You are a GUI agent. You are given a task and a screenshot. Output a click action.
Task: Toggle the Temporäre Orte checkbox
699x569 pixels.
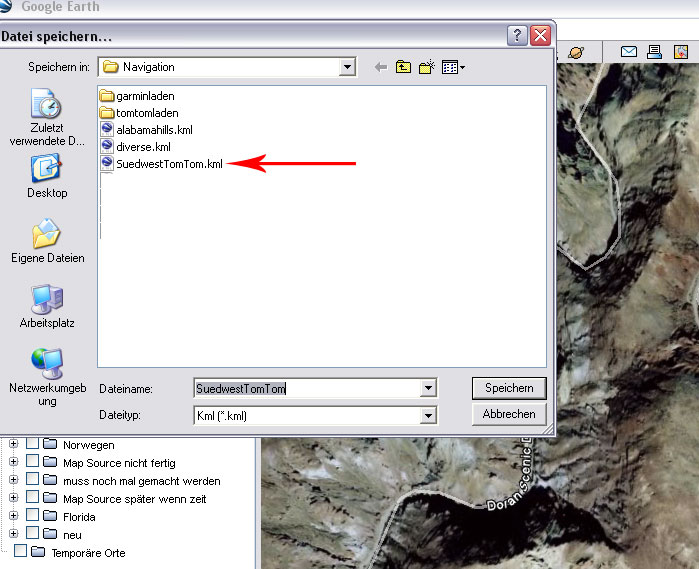click(x=21, y=552)
